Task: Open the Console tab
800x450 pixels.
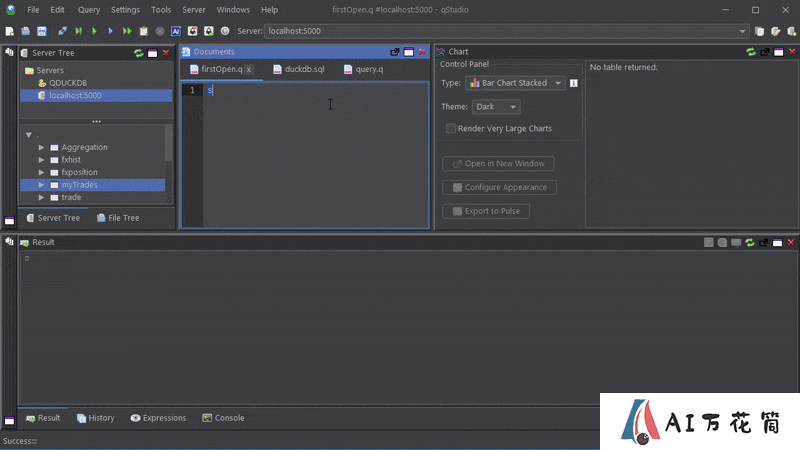Action: pos(223,418)
